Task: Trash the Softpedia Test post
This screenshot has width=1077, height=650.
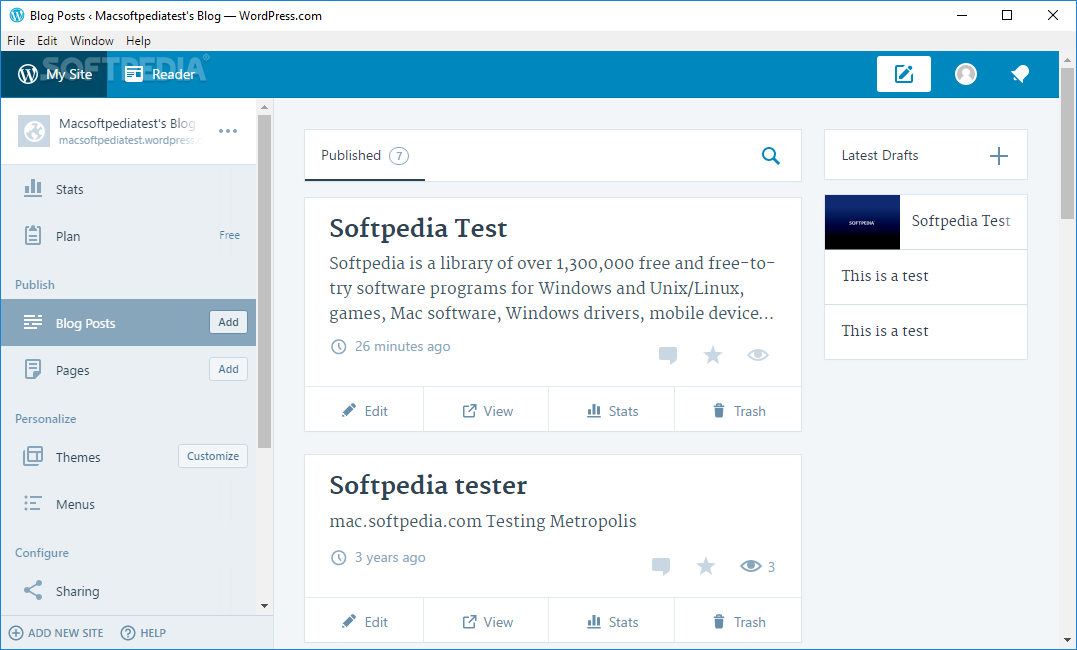Action: 738,411
